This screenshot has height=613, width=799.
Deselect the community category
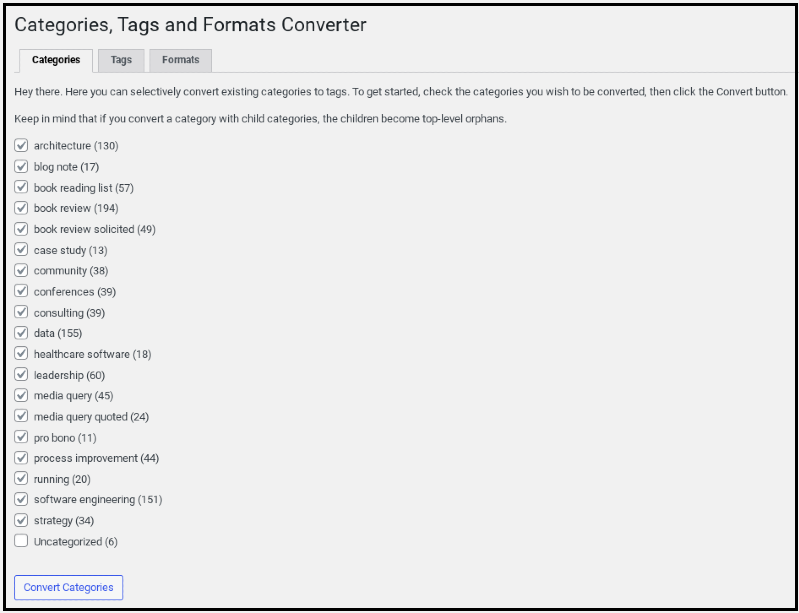click(x=21, y=271)
